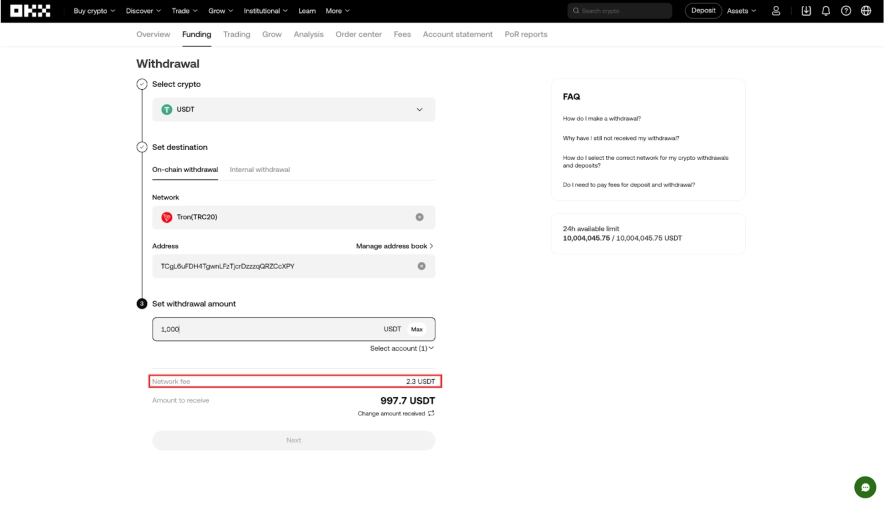Click the download app icon
This screenshot has height=505, width=884.
coord(807,11)
